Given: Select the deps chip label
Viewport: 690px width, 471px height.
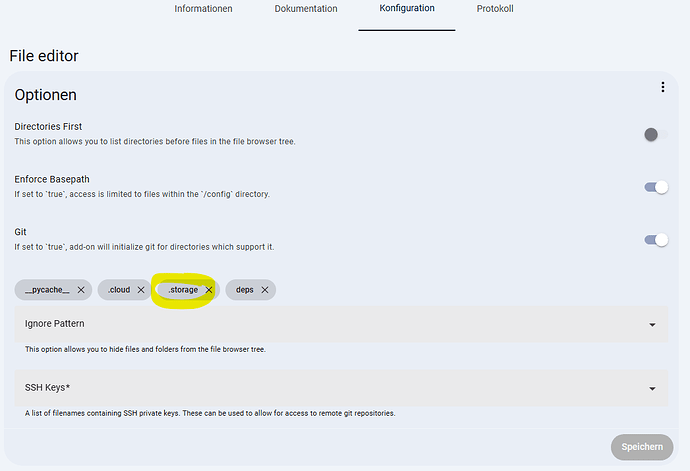Looking at the screenshot, I should click(245, 290).
